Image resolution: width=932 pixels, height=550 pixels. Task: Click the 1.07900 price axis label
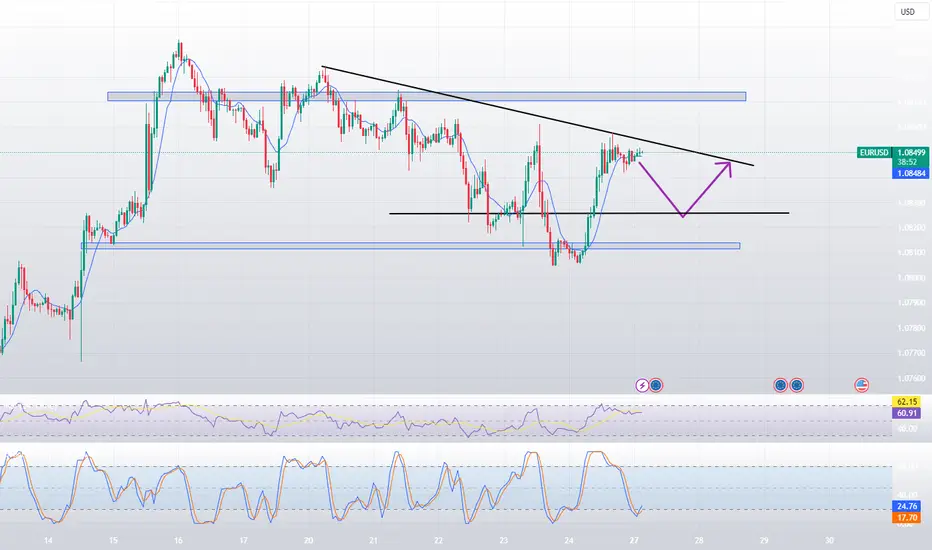point(911,303)
